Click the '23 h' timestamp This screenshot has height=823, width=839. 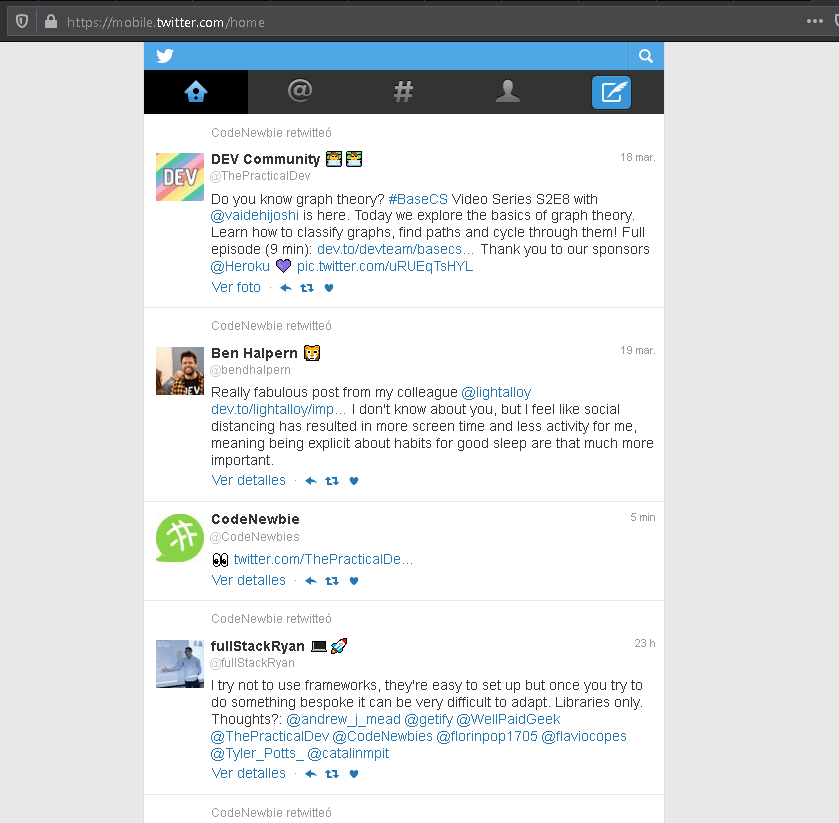[645, 643]
